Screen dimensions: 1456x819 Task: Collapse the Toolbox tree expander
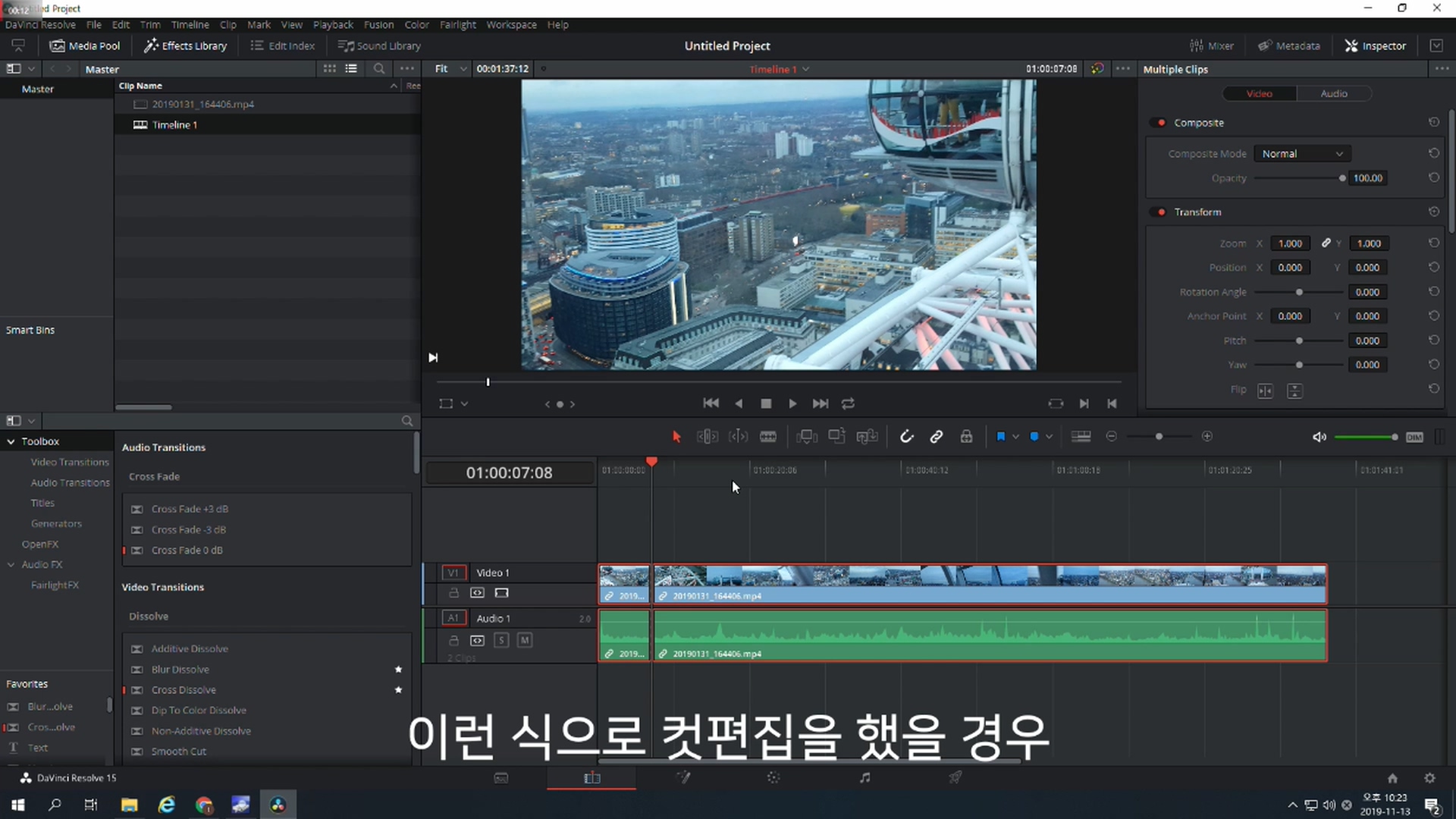tap(11, 441)
